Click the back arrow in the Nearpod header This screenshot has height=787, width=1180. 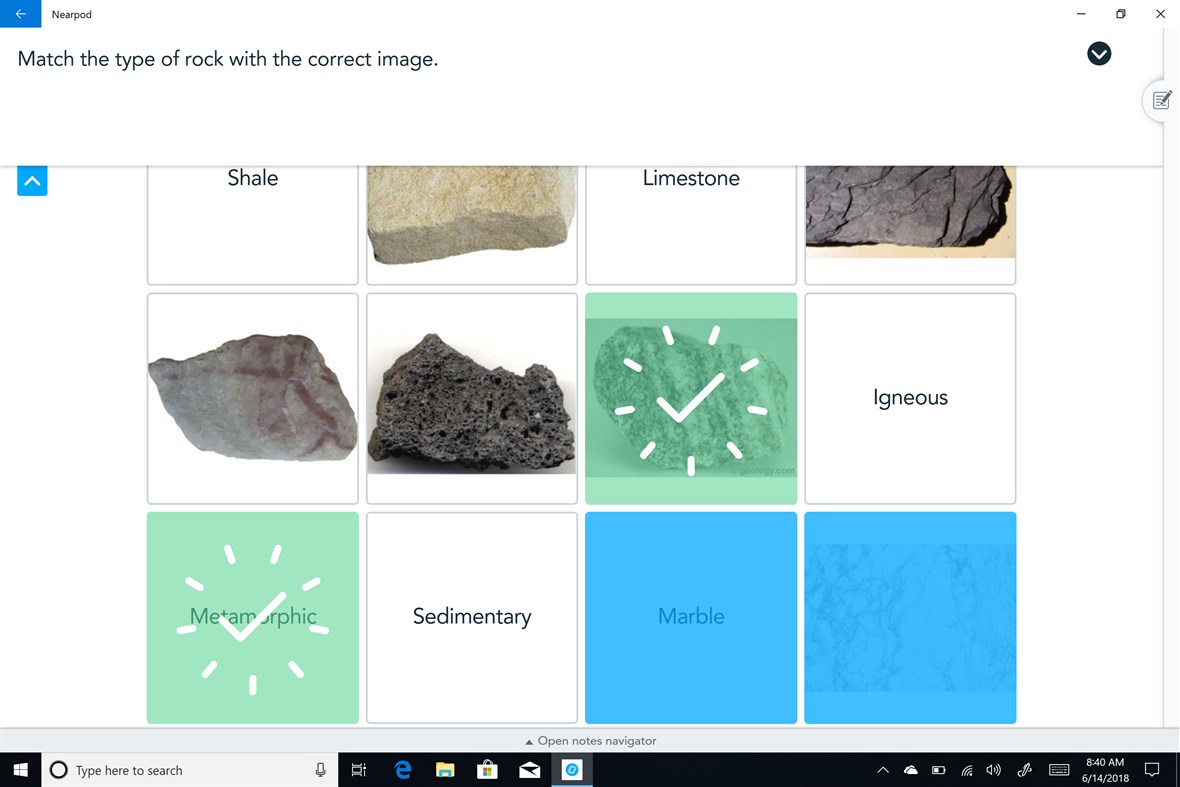click(20, 14)
